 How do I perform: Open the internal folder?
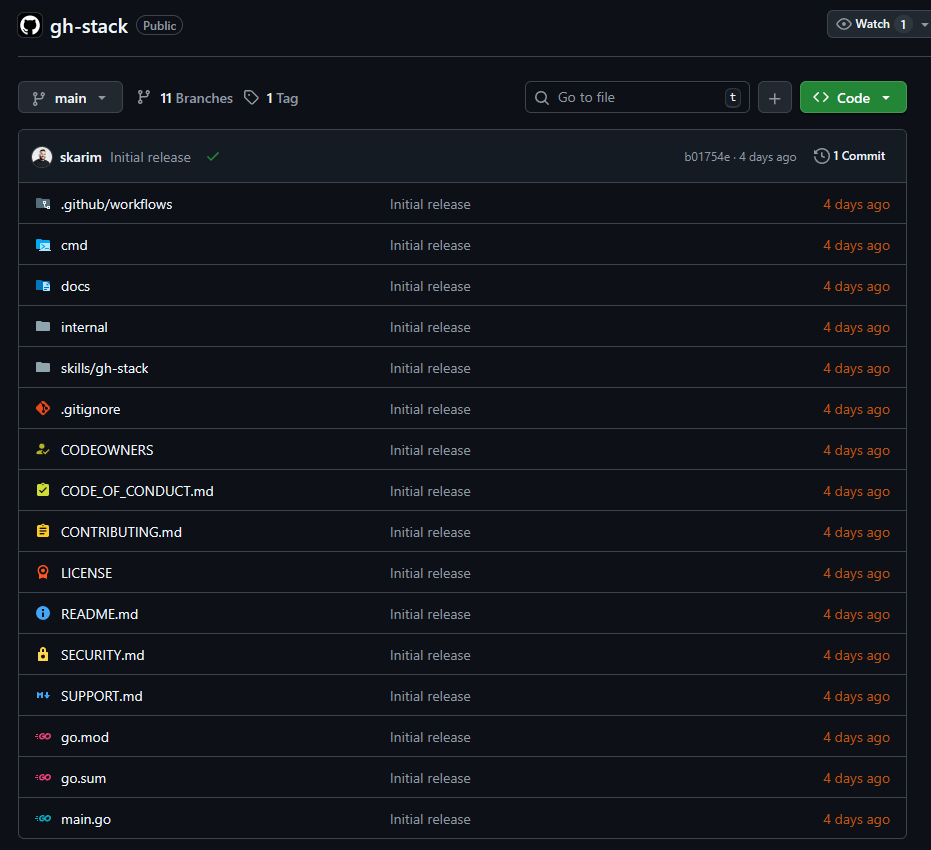[84, 327]
